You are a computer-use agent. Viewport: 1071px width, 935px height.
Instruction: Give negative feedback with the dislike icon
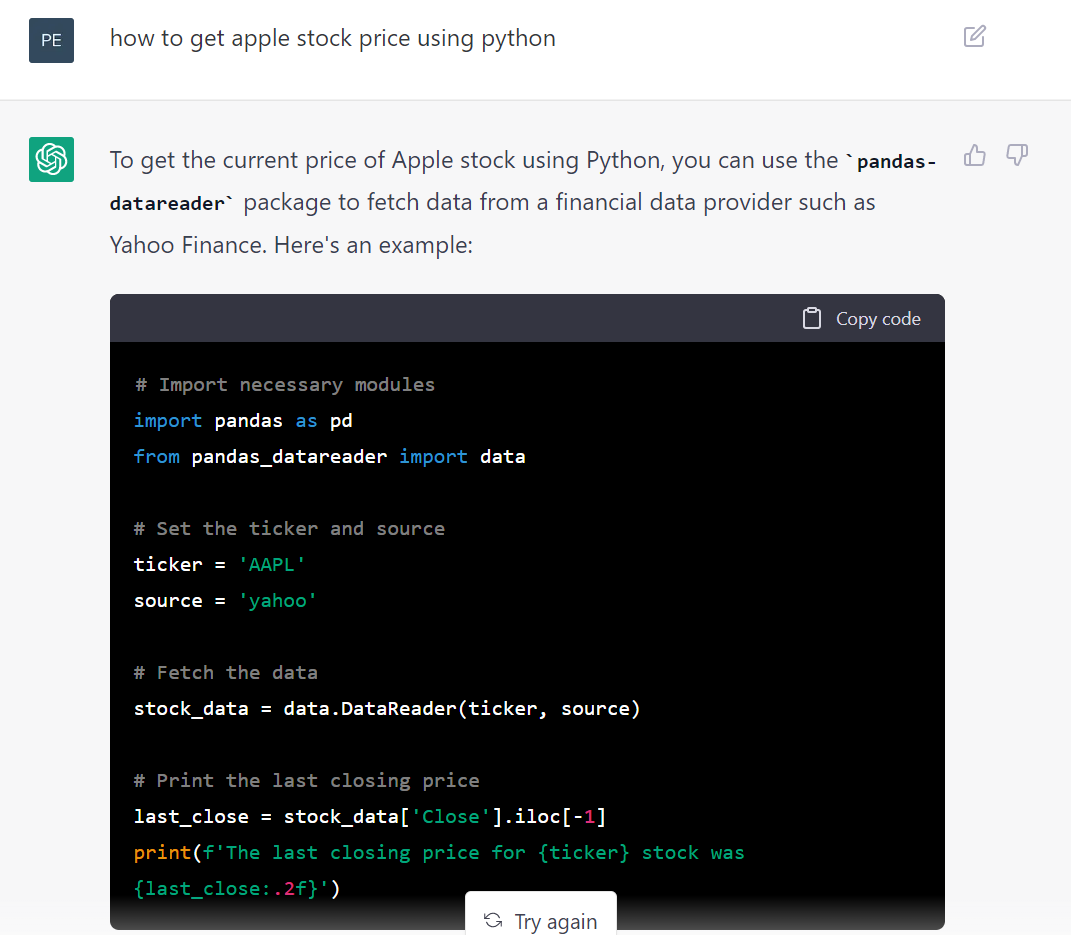click(1016, 156)
